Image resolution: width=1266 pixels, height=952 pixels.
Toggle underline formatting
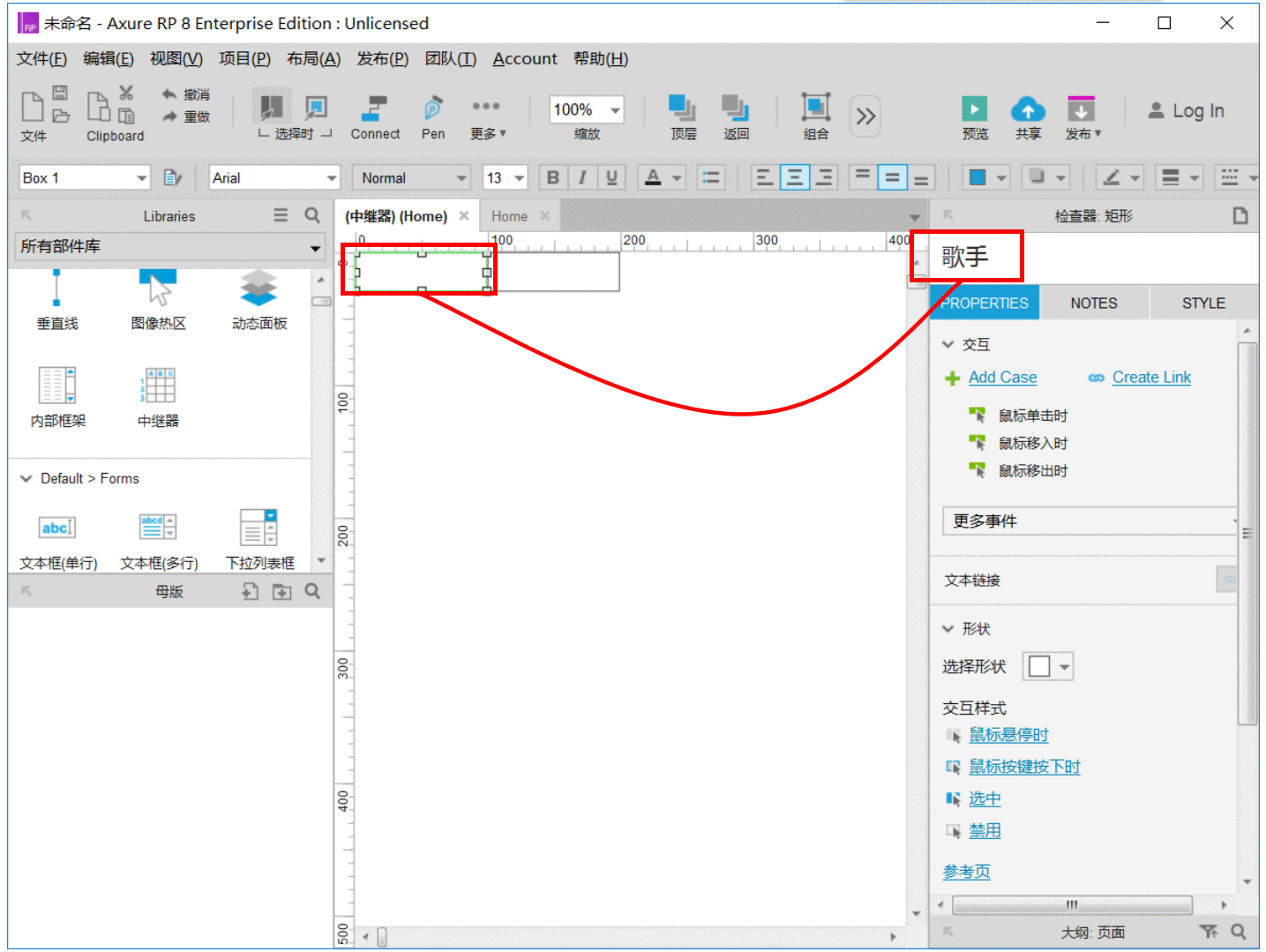click(611, 177)
